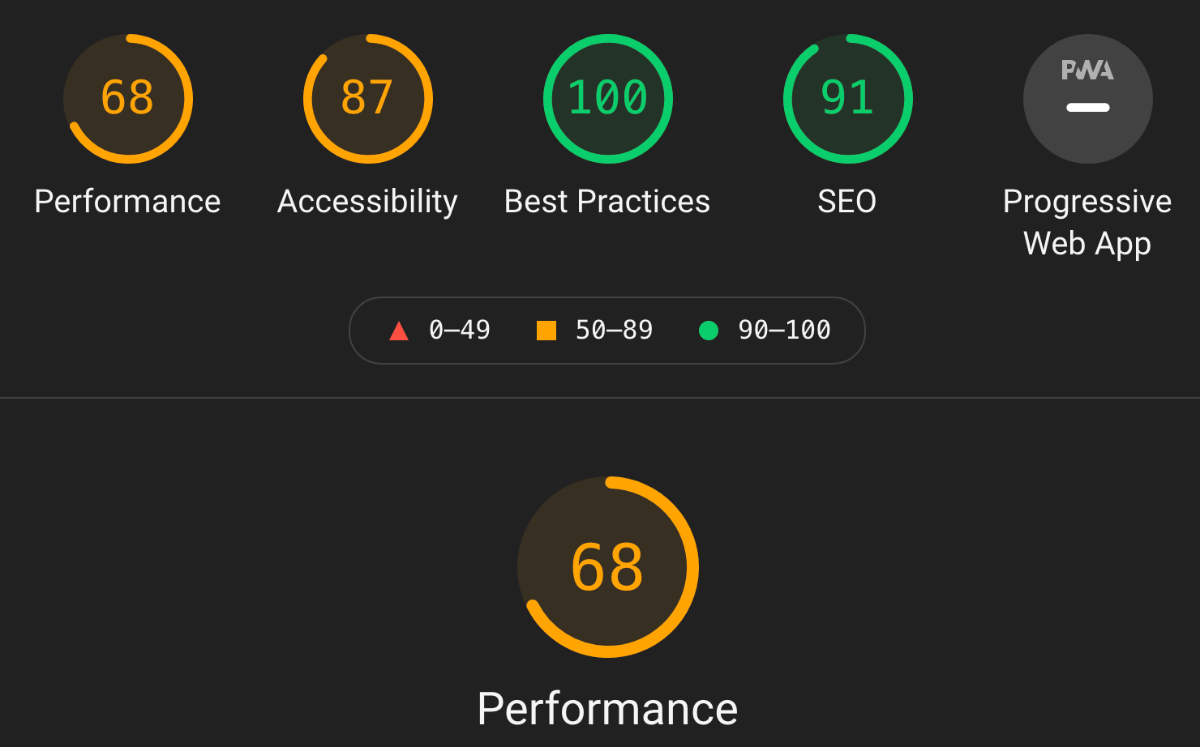This screenshot has width=1200, height=747.
Task: Click the gray PWA circle badge
Action: [1088, 98]
